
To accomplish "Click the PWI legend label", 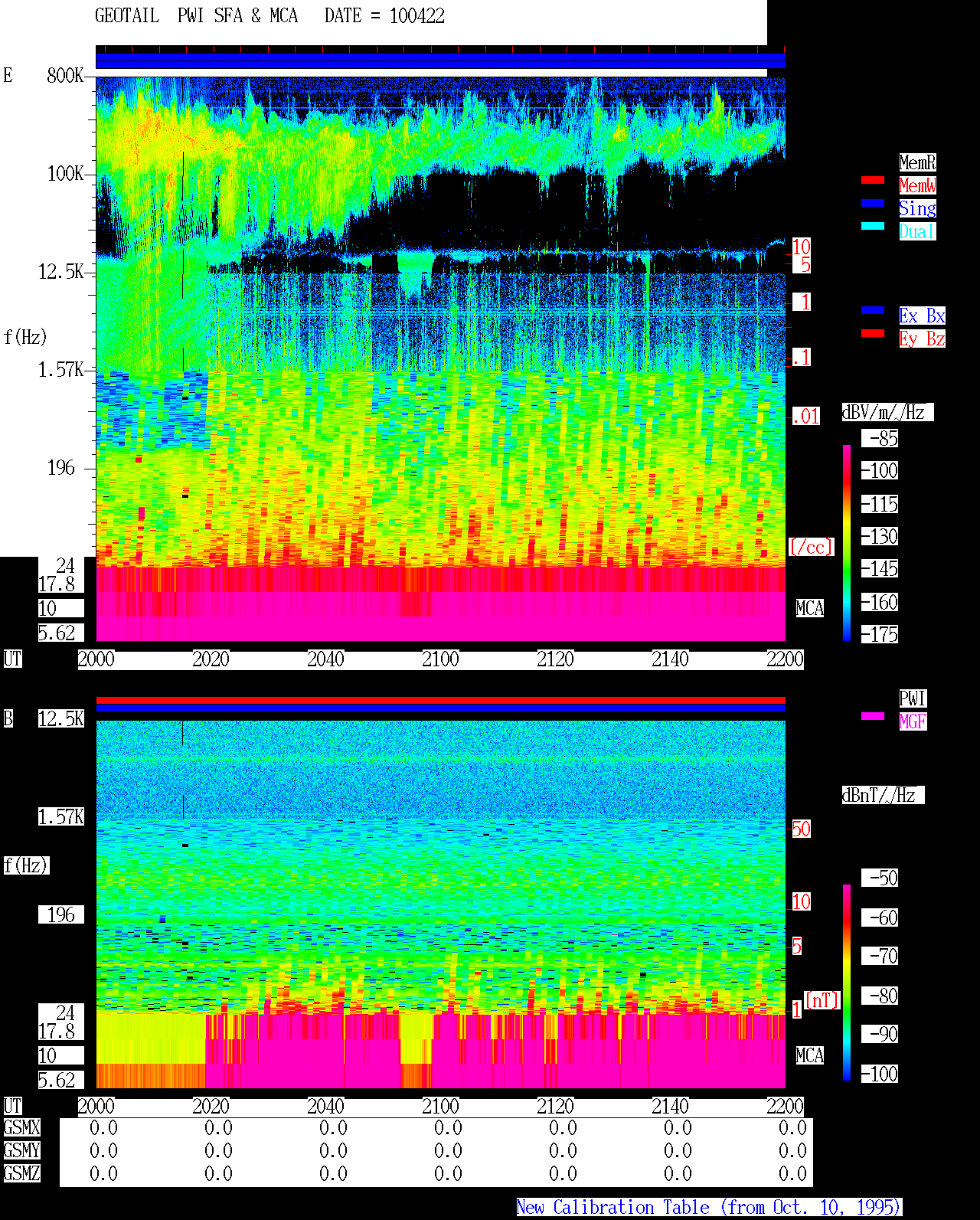I will [x=913, y=698].
